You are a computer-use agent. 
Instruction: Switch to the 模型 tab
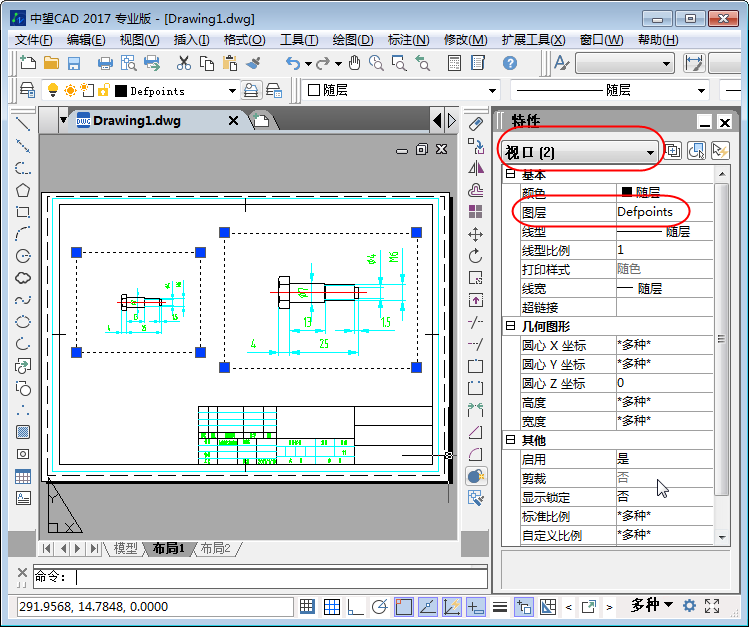(125, 548)
